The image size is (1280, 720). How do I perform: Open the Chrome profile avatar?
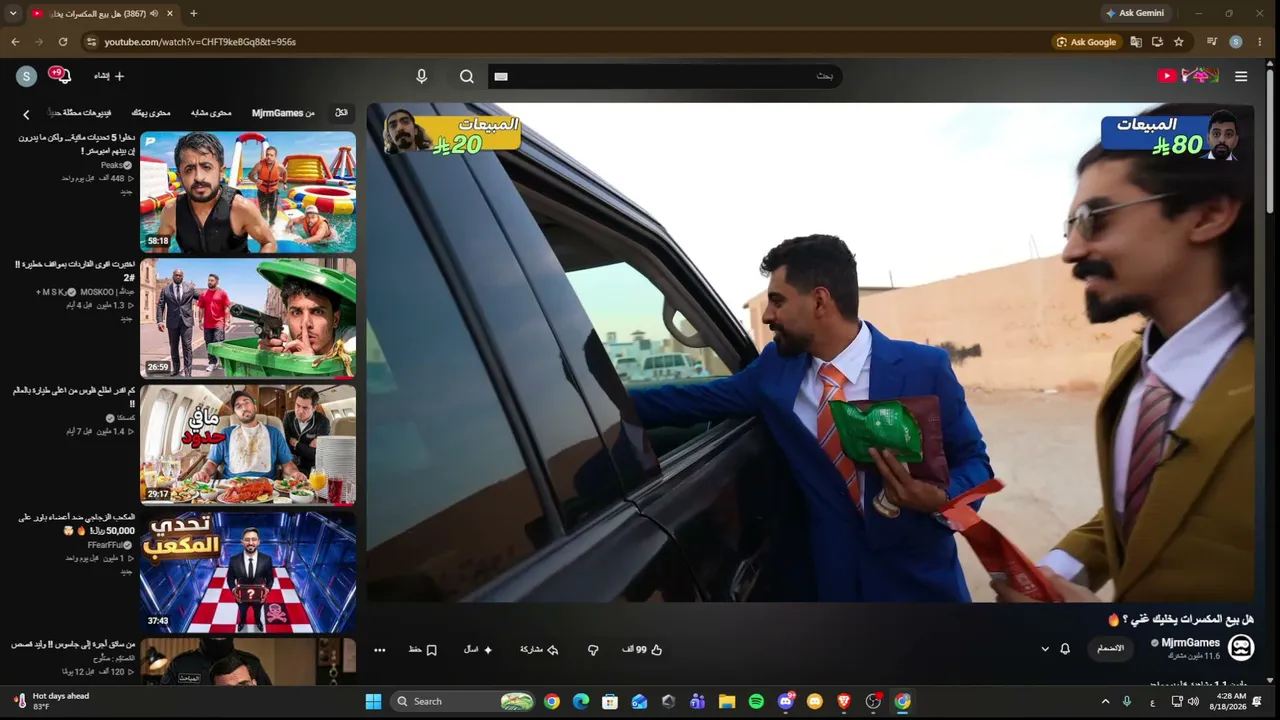1236,42
